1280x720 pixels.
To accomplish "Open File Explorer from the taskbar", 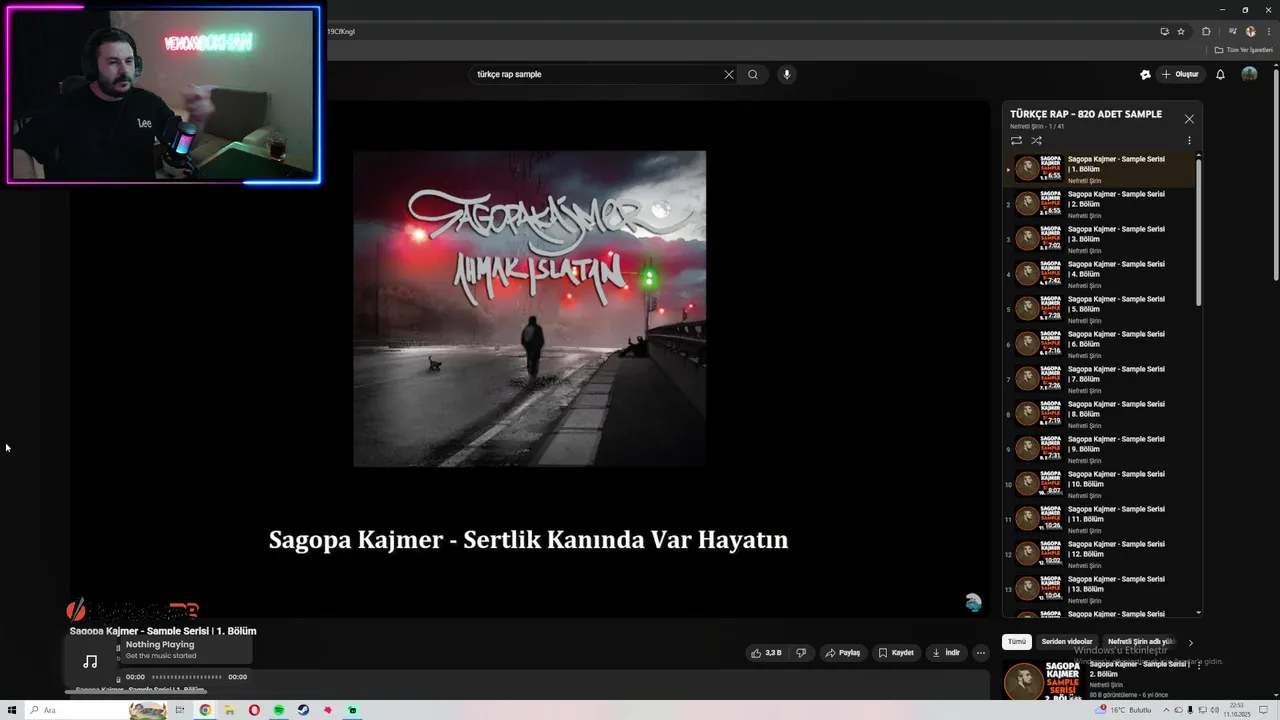I will 229,710.
